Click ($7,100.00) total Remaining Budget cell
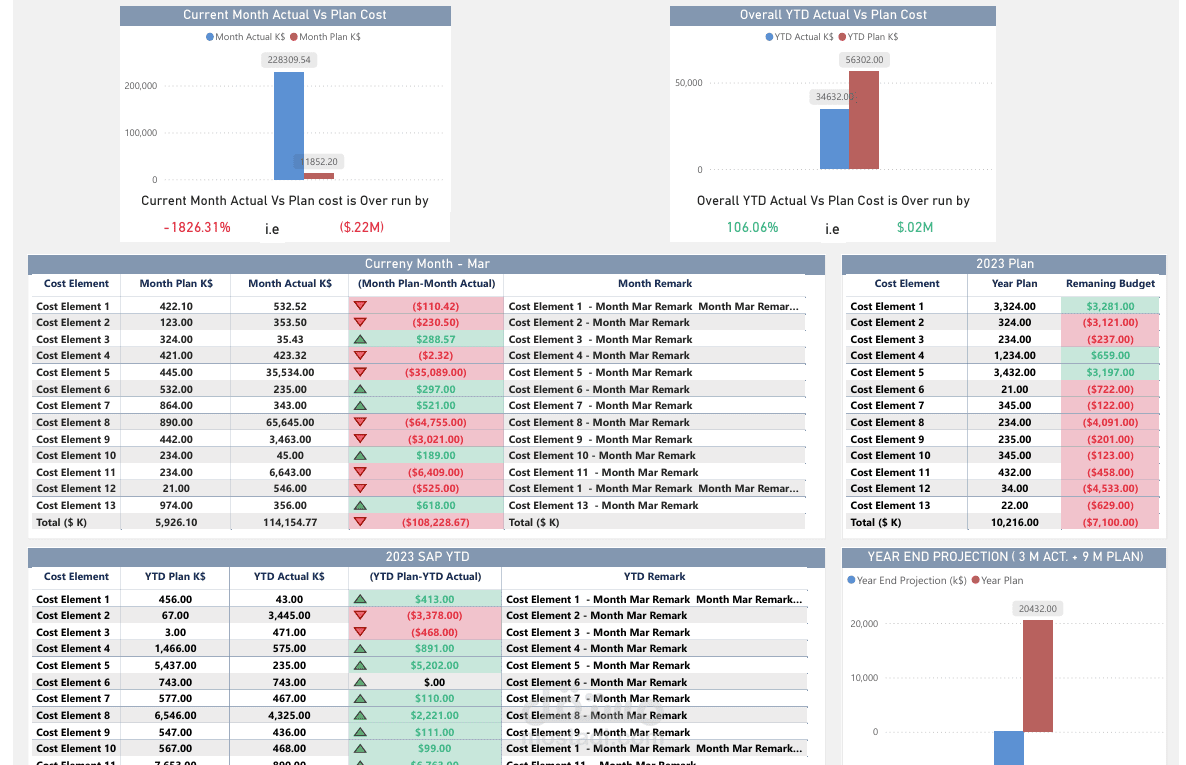Screen dimensions: 1186x765 1110,522
